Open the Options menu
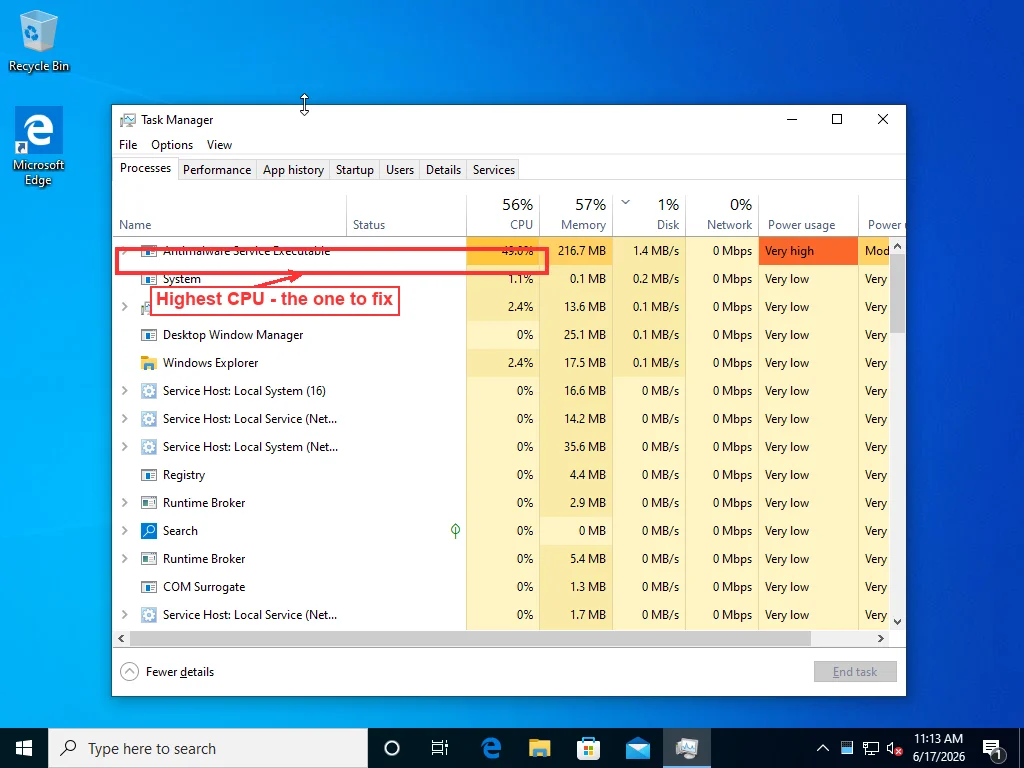Screen dimensions: 1024x768 click(x=172, y=145)
